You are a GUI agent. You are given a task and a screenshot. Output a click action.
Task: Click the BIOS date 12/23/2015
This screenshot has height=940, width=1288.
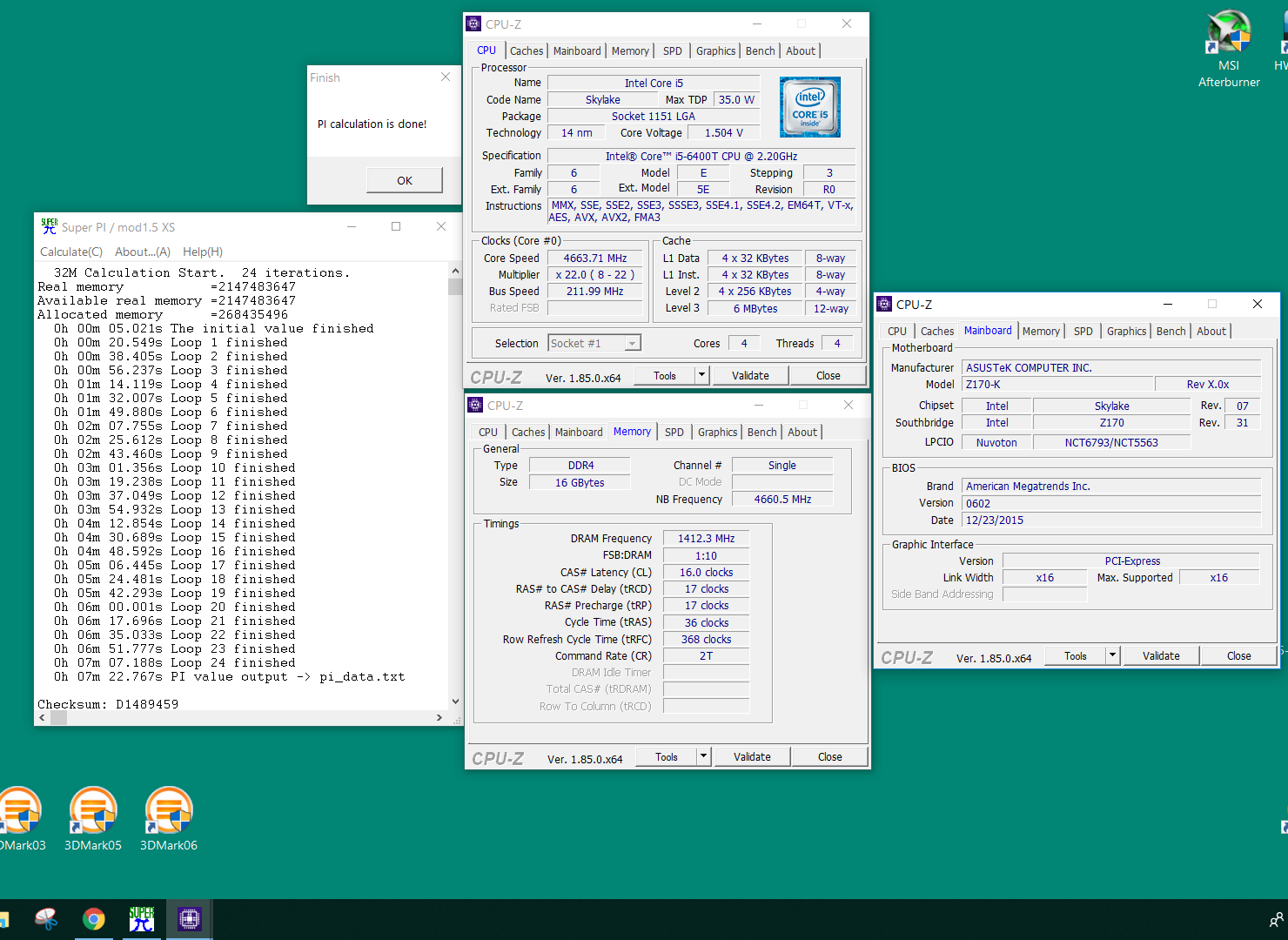click(x=1111, y=520)
